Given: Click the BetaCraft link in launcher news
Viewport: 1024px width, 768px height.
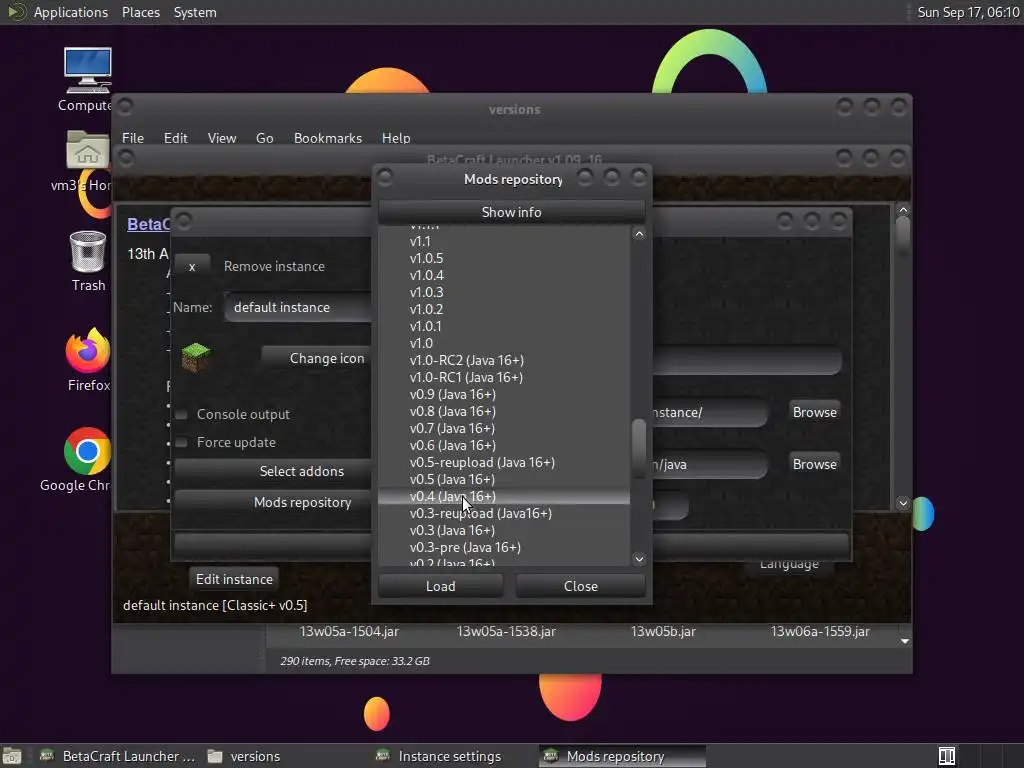Looking at the screenshot, I should 148,224.
